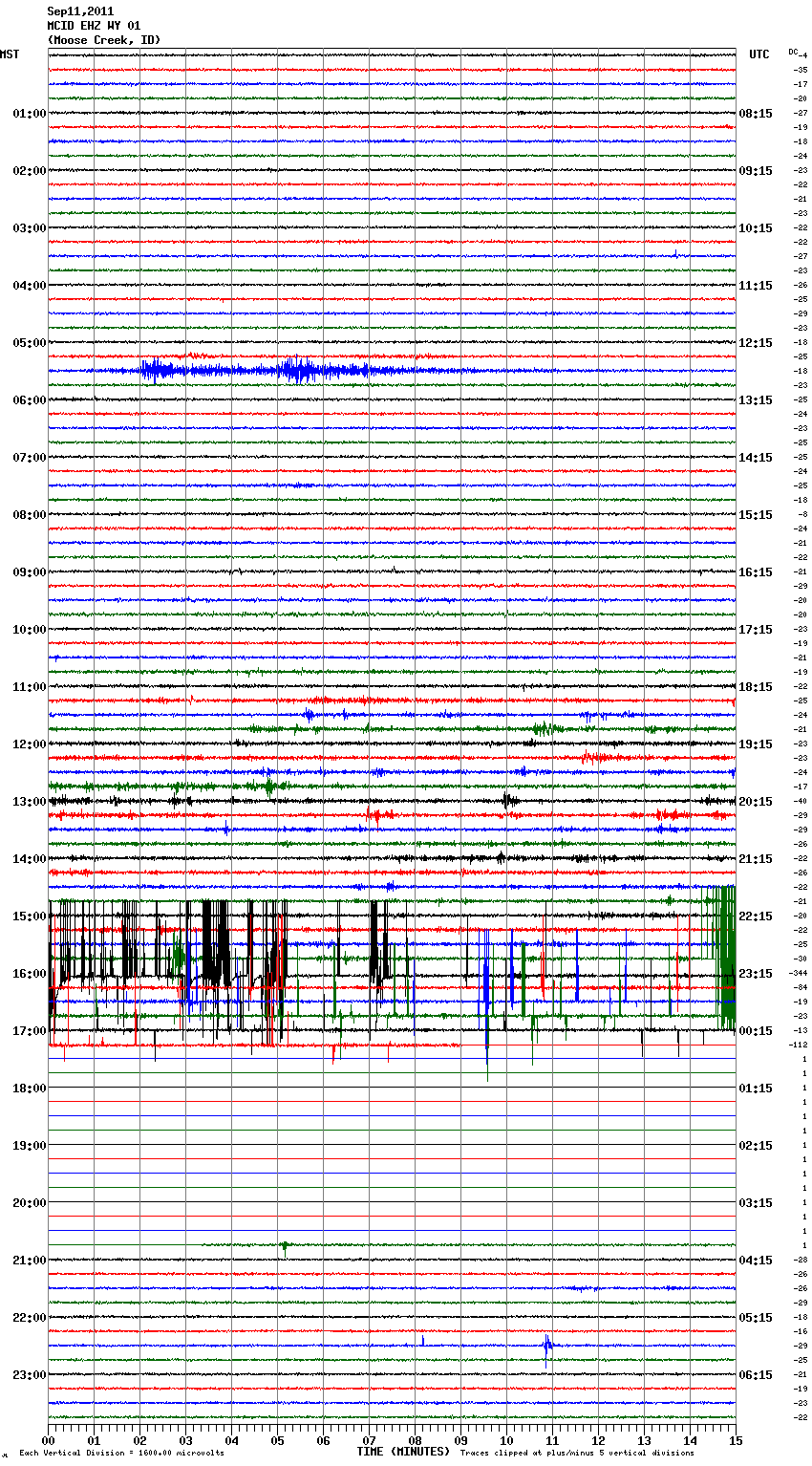Image resolution: width=812 pixels, height=1466 pixels.
Task: Select the 11:00 MST time label
Action: pyautogui.click(x=30, y=687)
